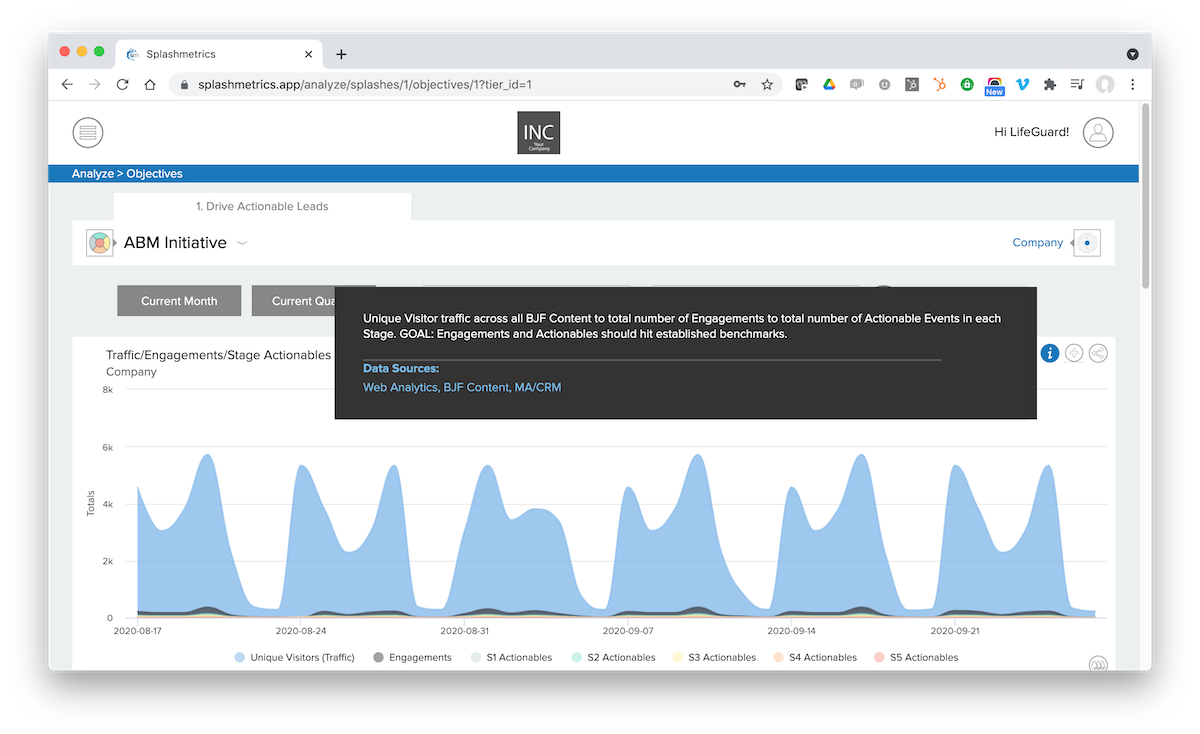Toggle S1 Actionables legend series
This screenshot has height=734, width=1200.
point(510,657)
